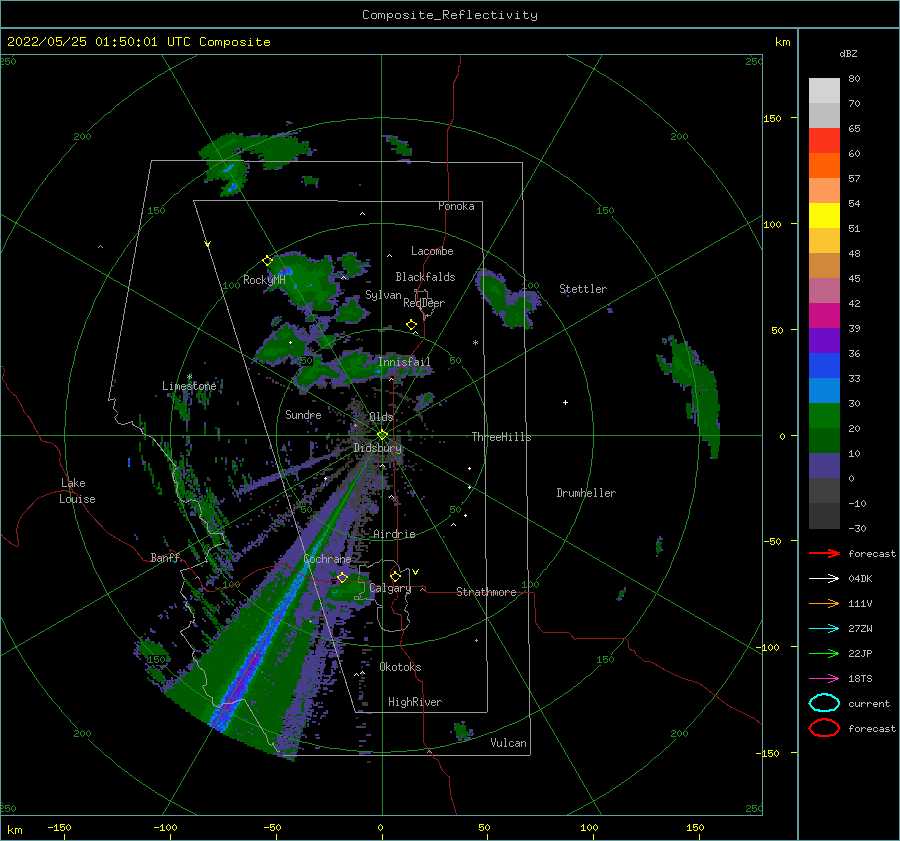Click the Innisfail city label
Viewport: 900px width, 841px height.
click(404, 362)
